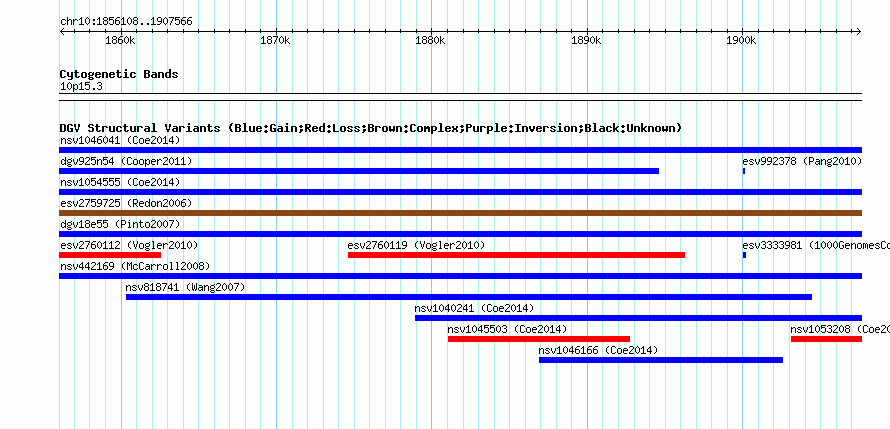890x429 pixels.
Task: Click the 10p15.3 band label
Action: [81, 87]
